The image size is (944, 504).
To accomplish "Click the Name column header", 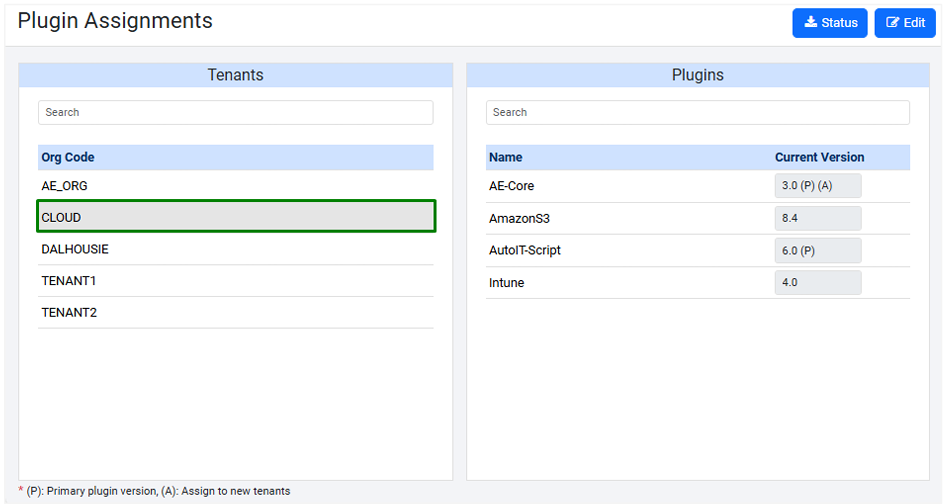I will click(505, 157).
